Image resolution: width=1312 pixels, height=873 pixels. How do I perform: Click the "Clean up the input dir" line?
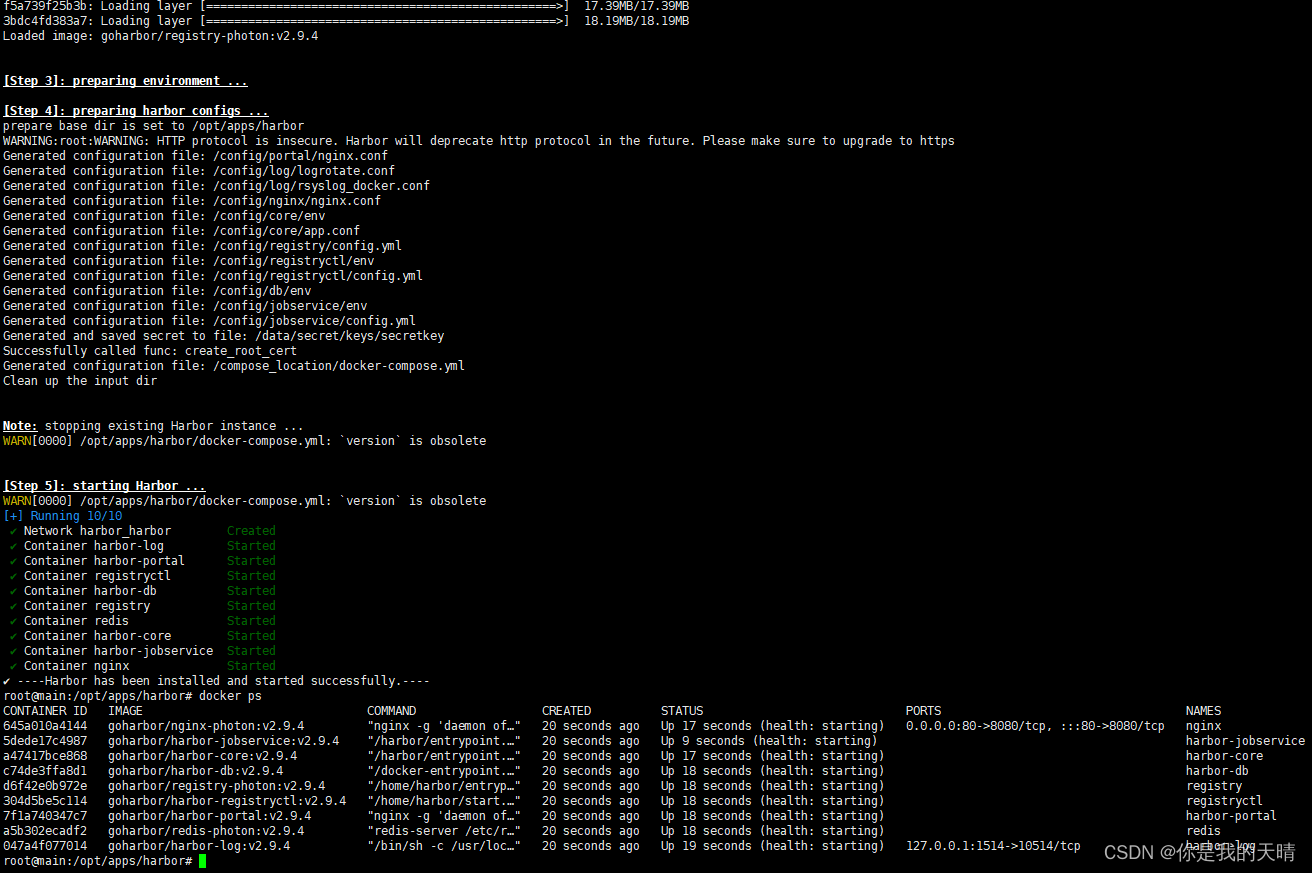tap(80, 381)
